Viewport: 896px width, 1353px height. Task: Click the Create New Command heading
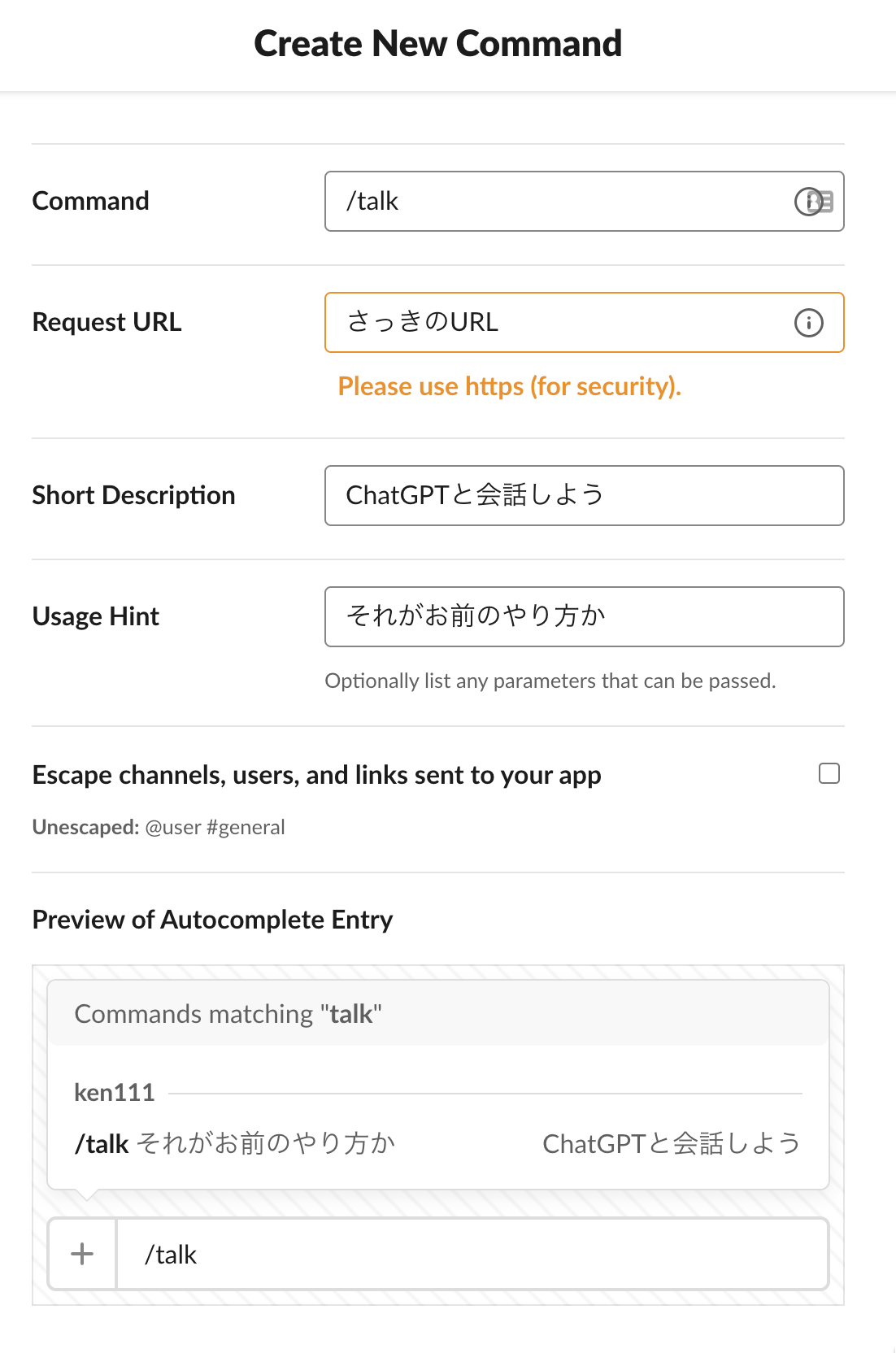click(438, 44)
